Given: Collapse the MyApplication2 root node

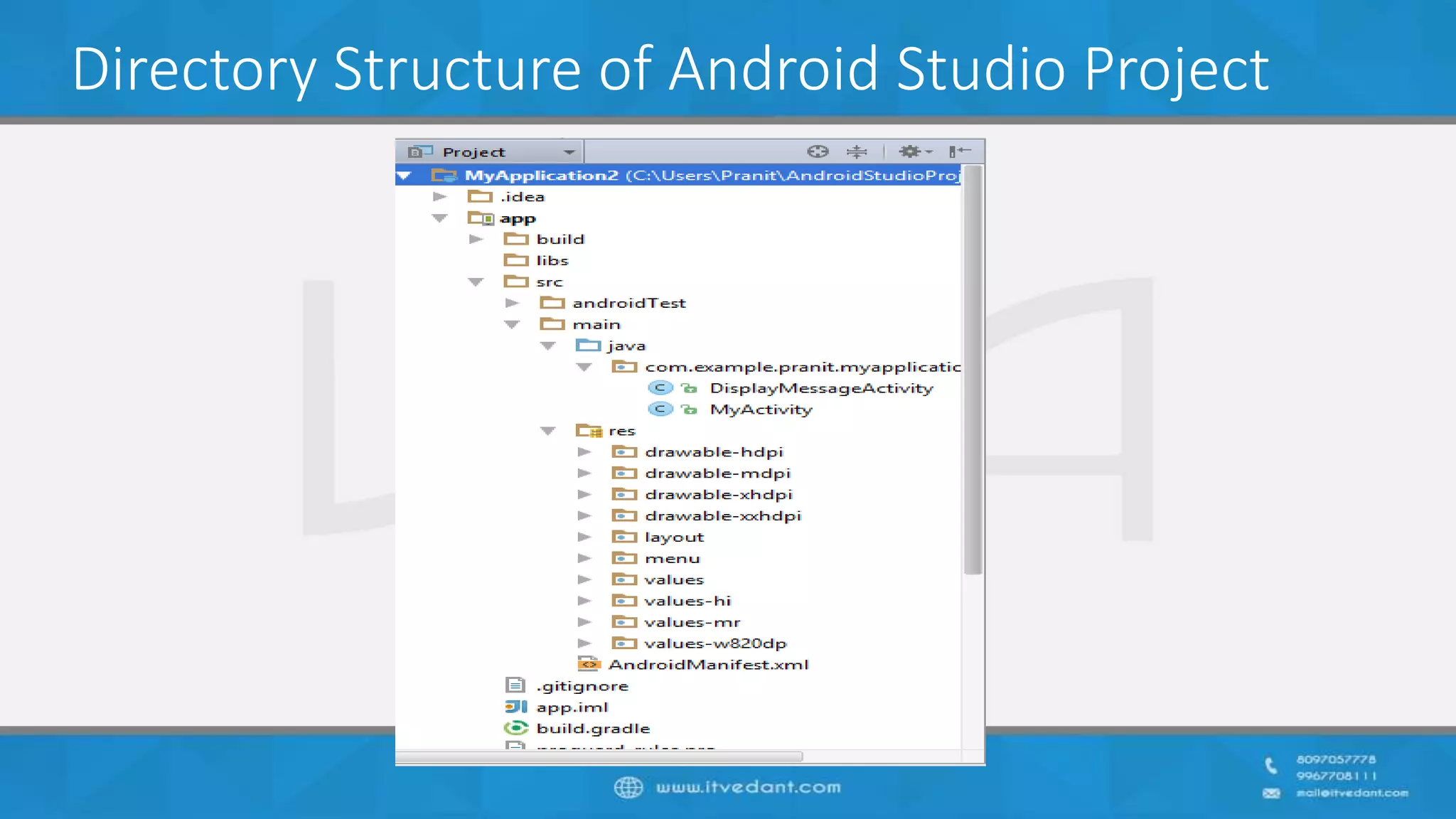Looking at the screenshot, I should click(404, 176).
